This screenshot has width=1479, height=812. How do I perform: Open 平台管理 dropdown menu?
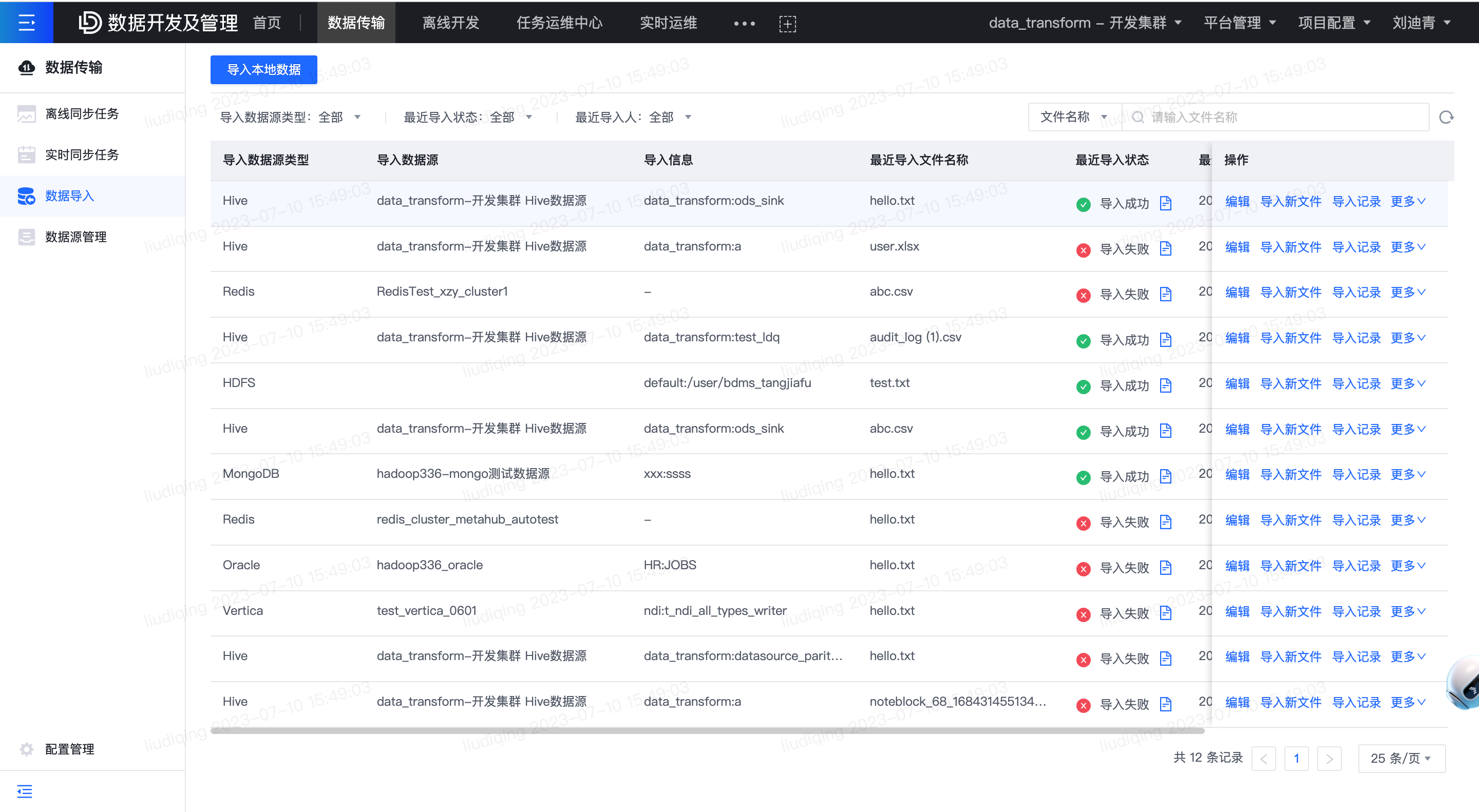point(1239,23)
